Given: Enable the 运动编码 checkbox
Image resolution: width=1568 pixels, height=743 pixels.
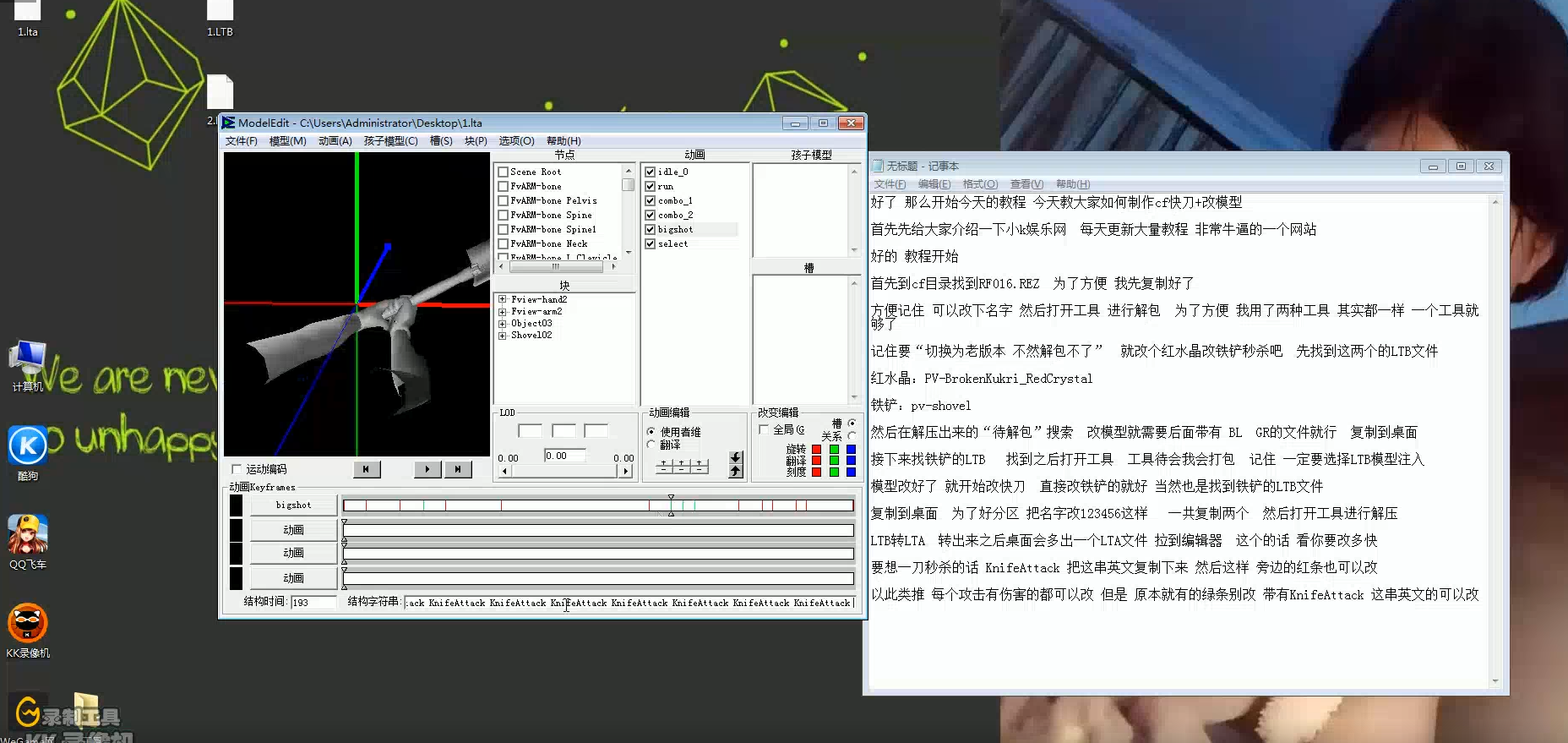Looking at the screenshot, I should click(x=237, y=469).
